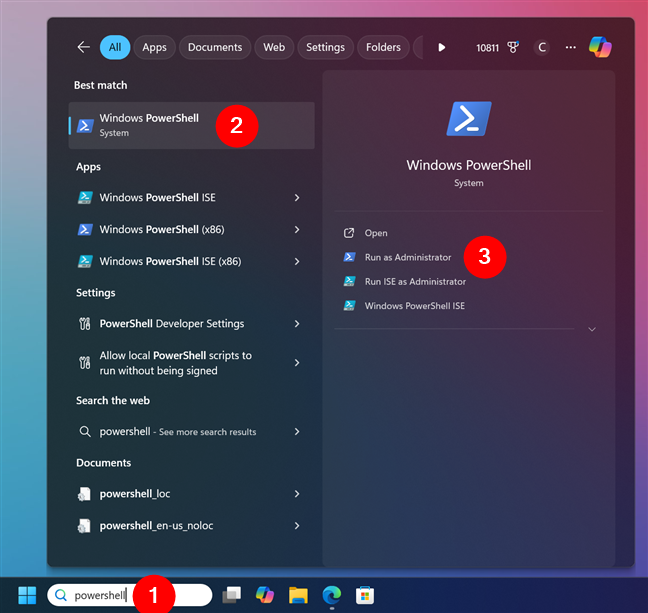Select the All filter tab
This screenshot has width=648, height=613.
[115, 47]
